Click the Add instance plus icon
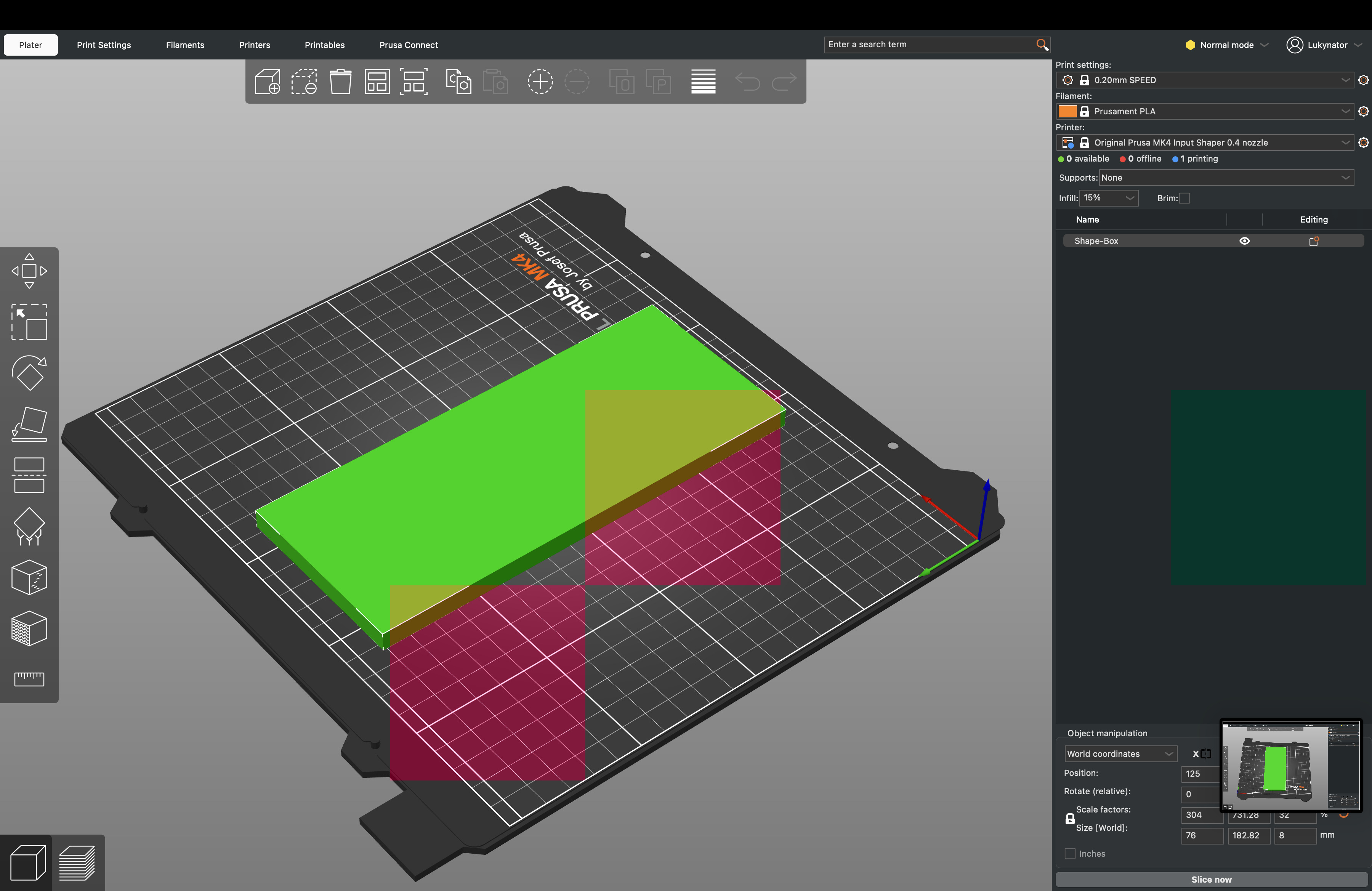1372x891 pixels. [x=540, y=81]
